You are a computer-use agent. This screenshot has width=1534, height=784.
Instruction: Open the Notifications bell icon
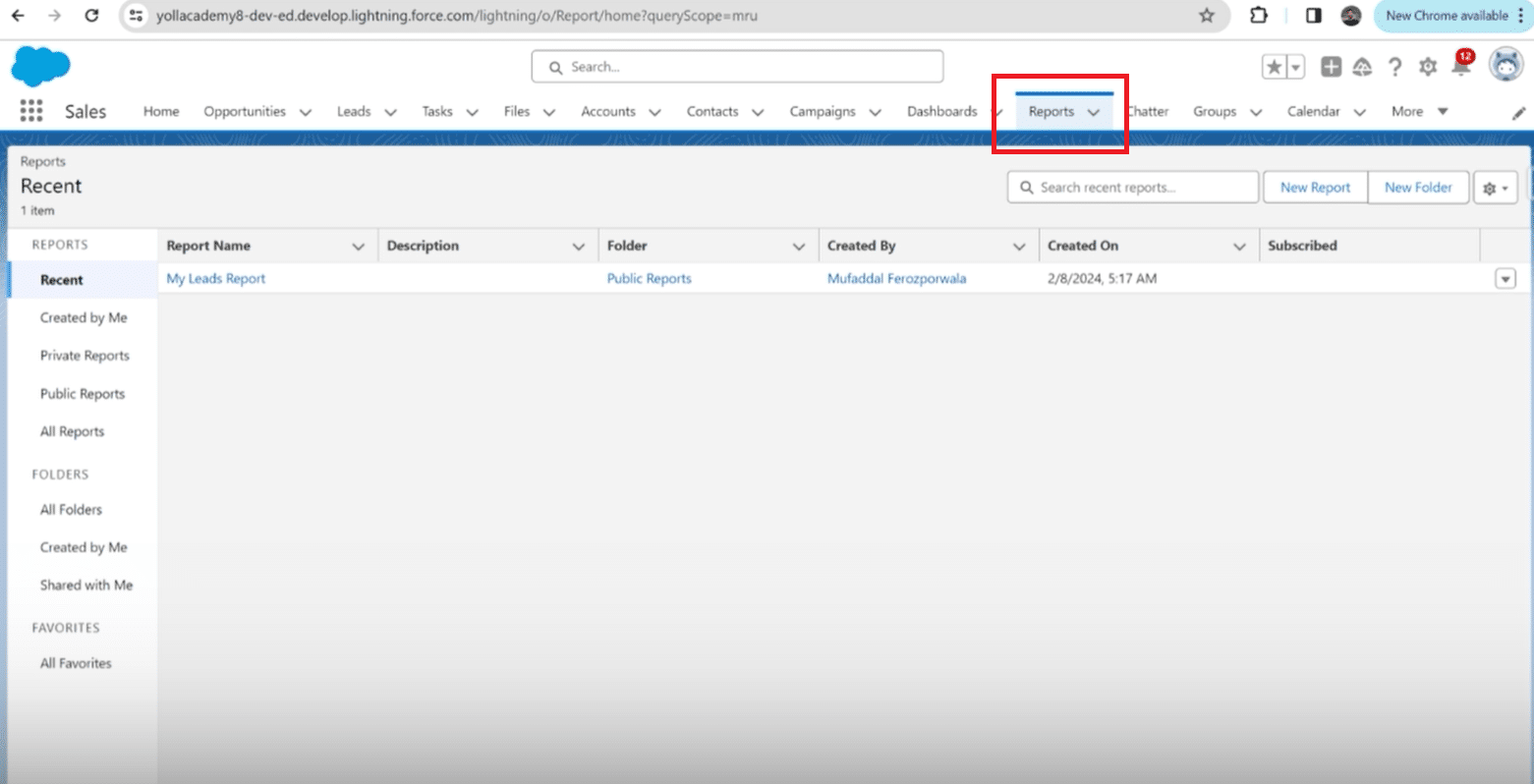coord(1460,67)
